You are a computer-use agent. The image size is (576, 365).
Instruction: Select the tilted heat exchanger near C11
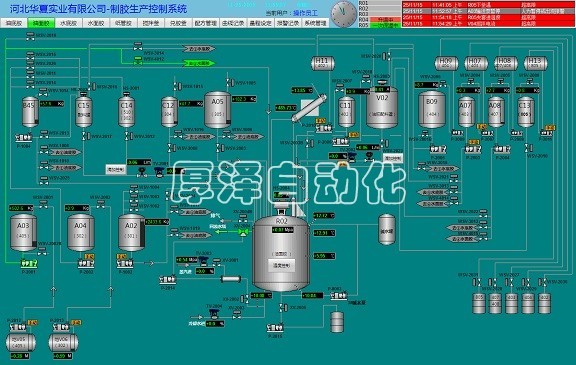click(x=309, y=108)
